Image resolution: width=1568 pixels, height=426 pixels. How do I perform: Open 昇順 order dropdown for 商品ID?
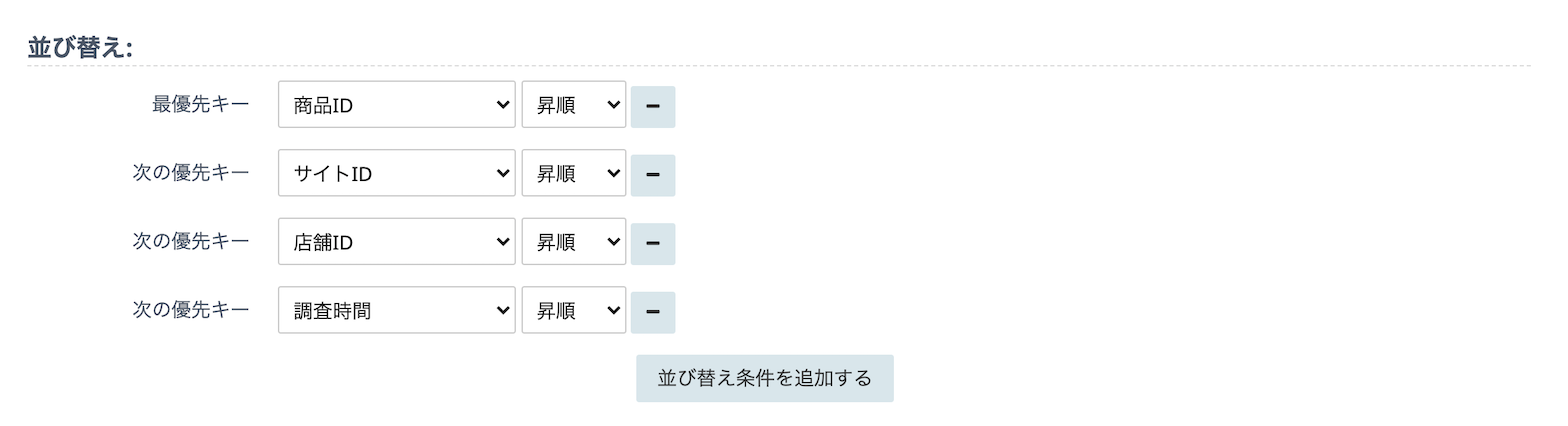[573, 105]
